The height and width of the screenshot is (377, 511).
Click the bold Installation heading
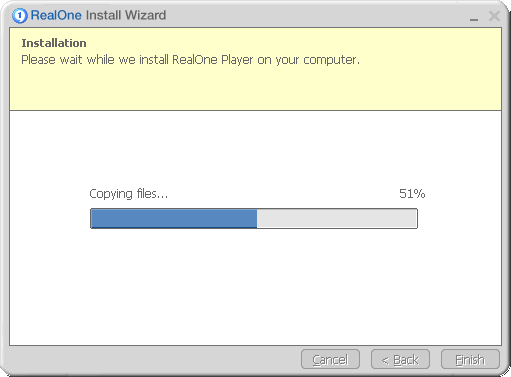(x=54, y=43)
